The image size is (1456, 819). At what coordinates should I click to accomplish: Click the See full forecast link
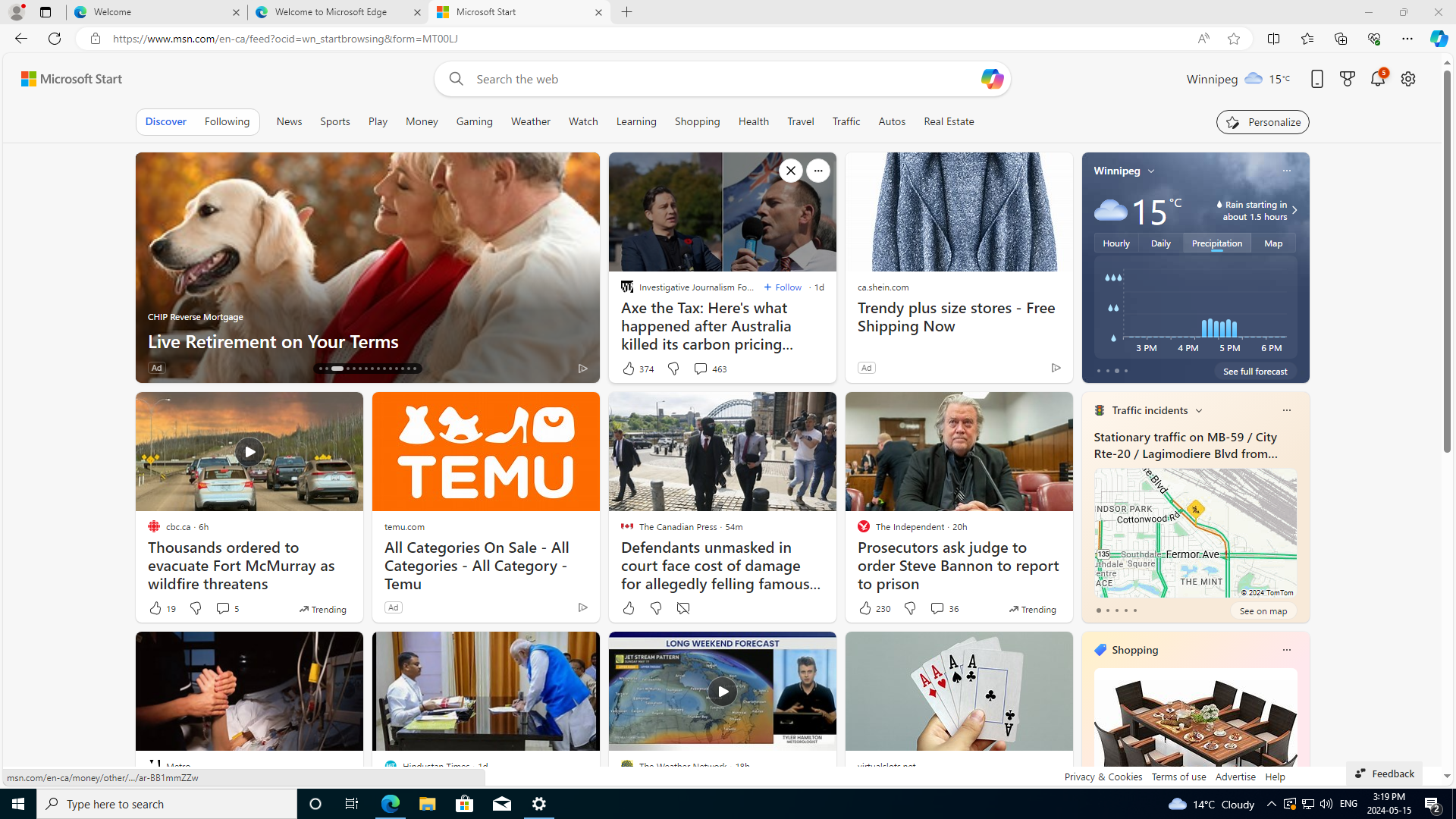point(1254,372)
